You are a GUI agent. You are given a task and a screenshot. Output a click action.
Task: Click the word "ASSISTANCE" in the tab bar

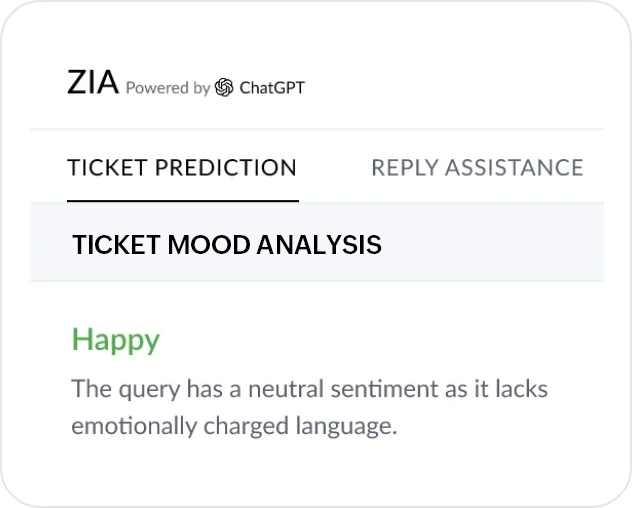[512, 167]
